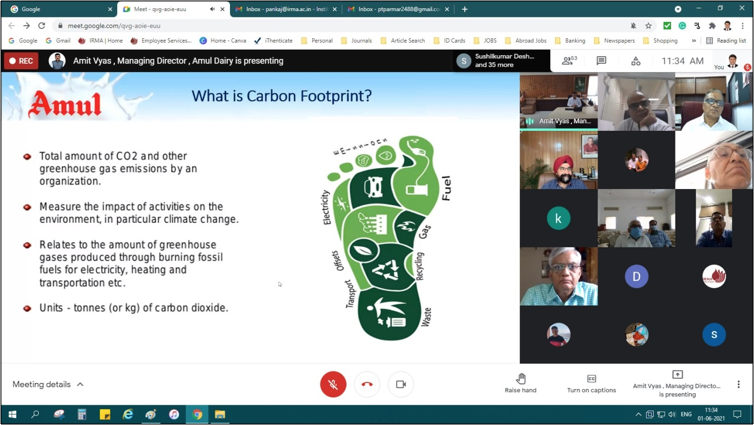Open Windows taskbar search
Screen dimensions: 754x425
[x=35, y=414]
